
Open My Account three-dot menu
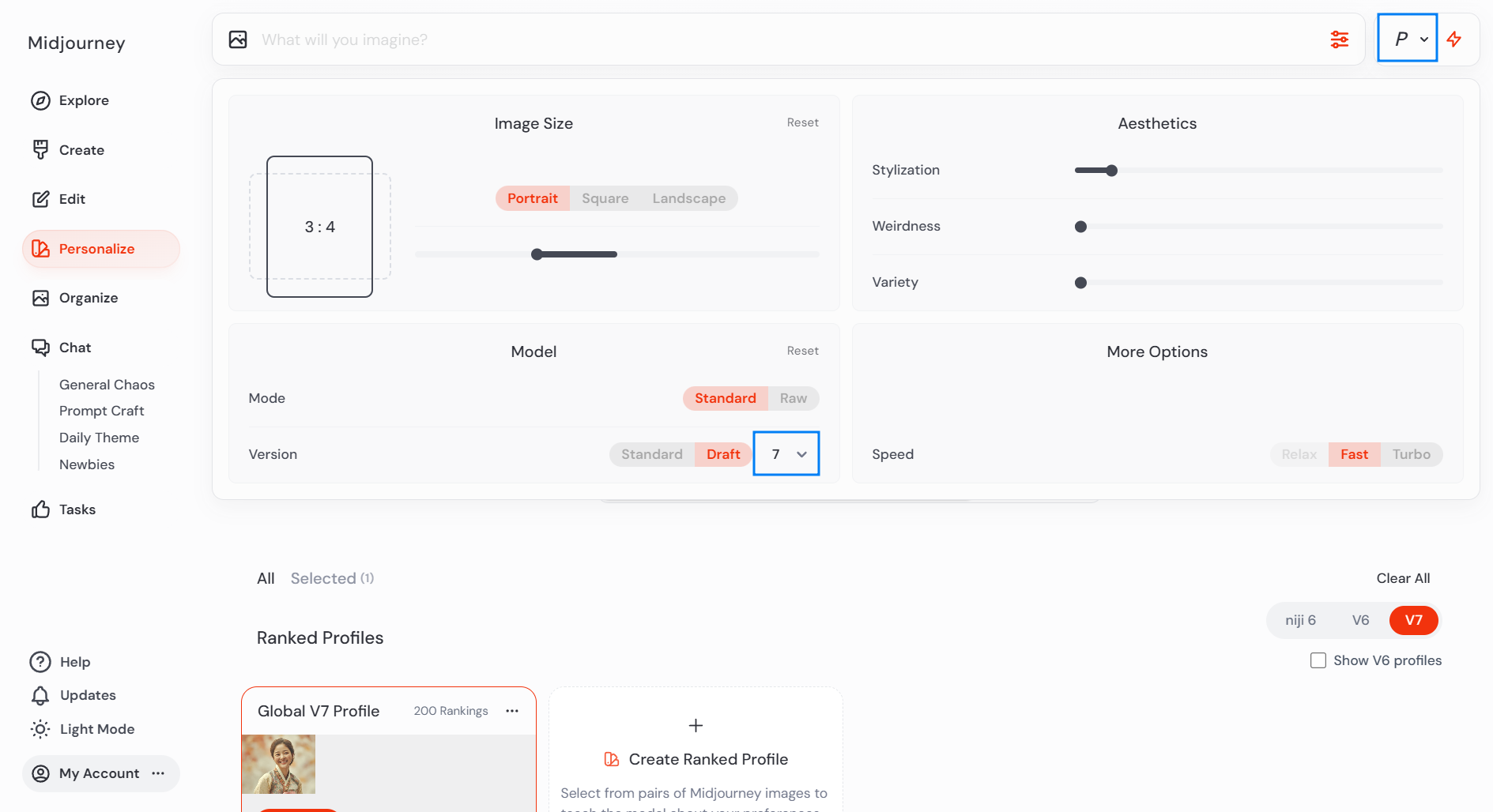click(158, 773)
